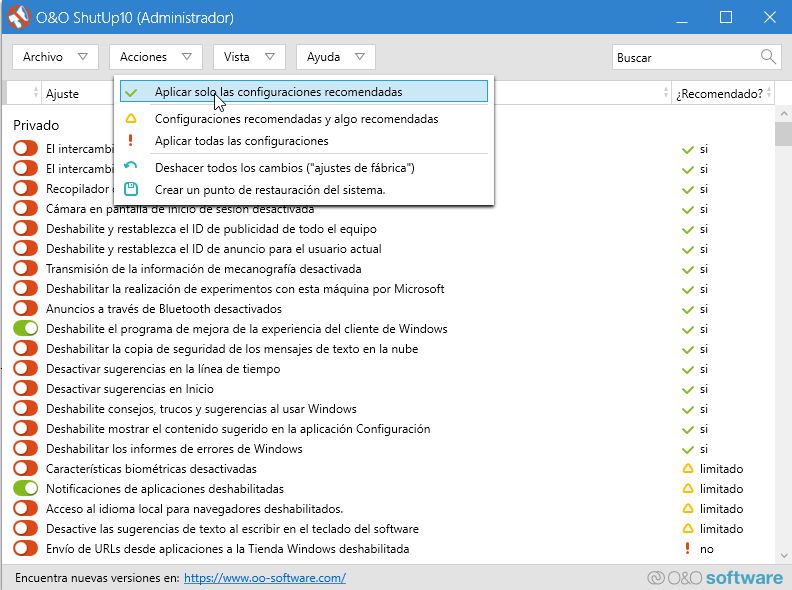Click green check on programa de mejora row
Viewport: 792px width, 590px height.
point(687,330)
